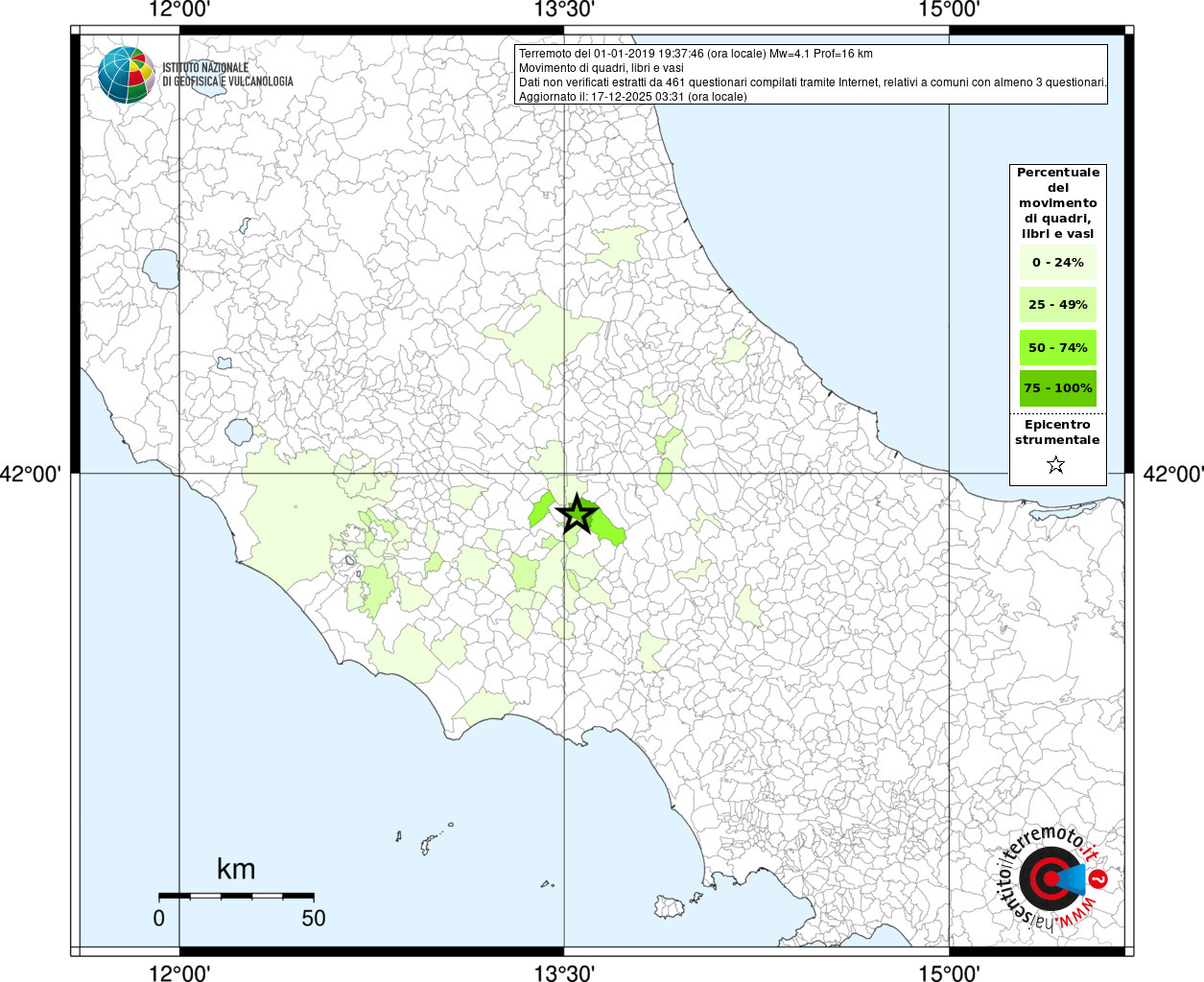Click the bottom 12°00' longitude label
Image resolution: width=1204 pixels, height=982 pixels.
(x=179, y=972)
